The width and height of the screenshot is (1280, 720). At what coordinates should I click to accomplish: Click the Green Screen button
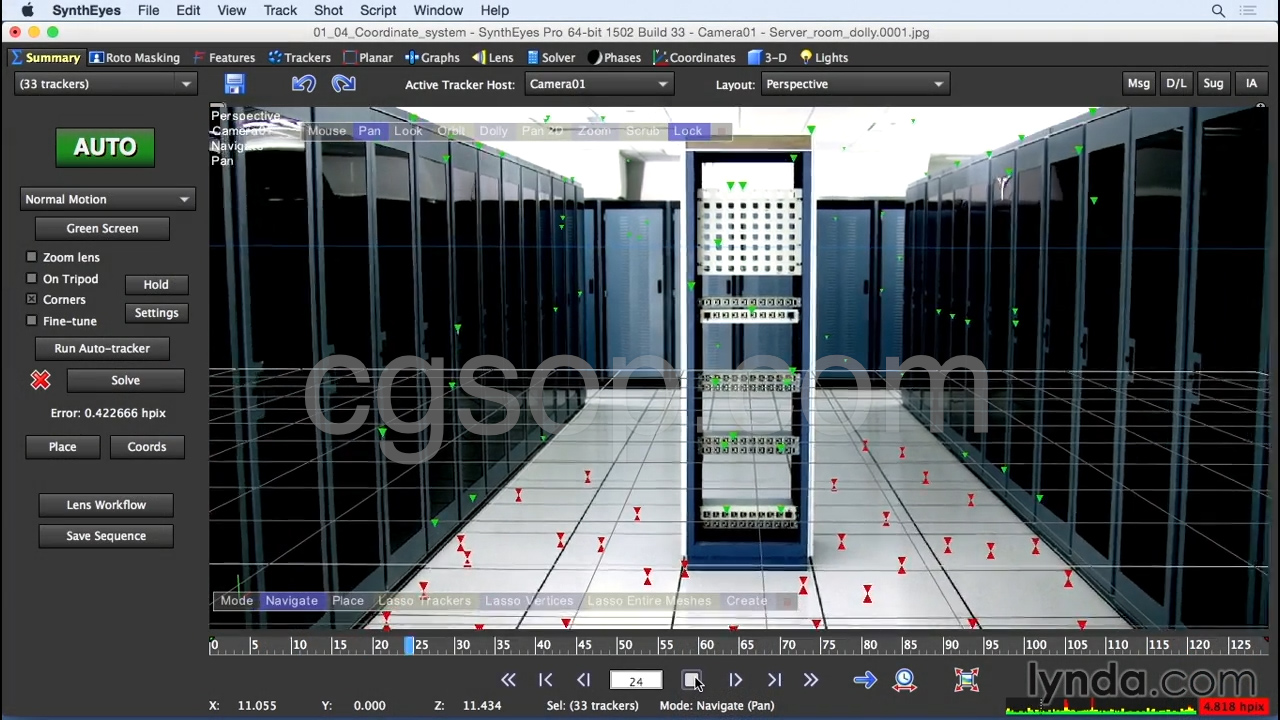click(102, 228)
